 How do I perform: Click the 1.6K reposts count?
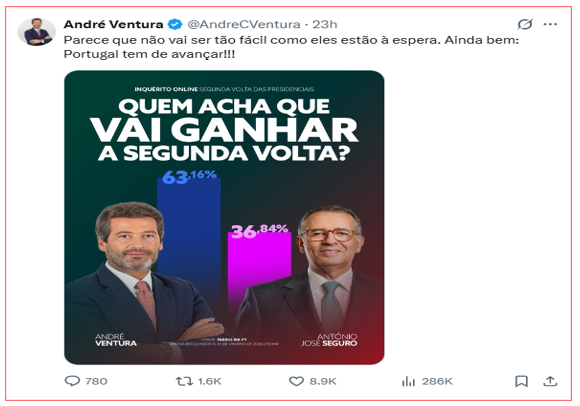(x=209, y=381)
